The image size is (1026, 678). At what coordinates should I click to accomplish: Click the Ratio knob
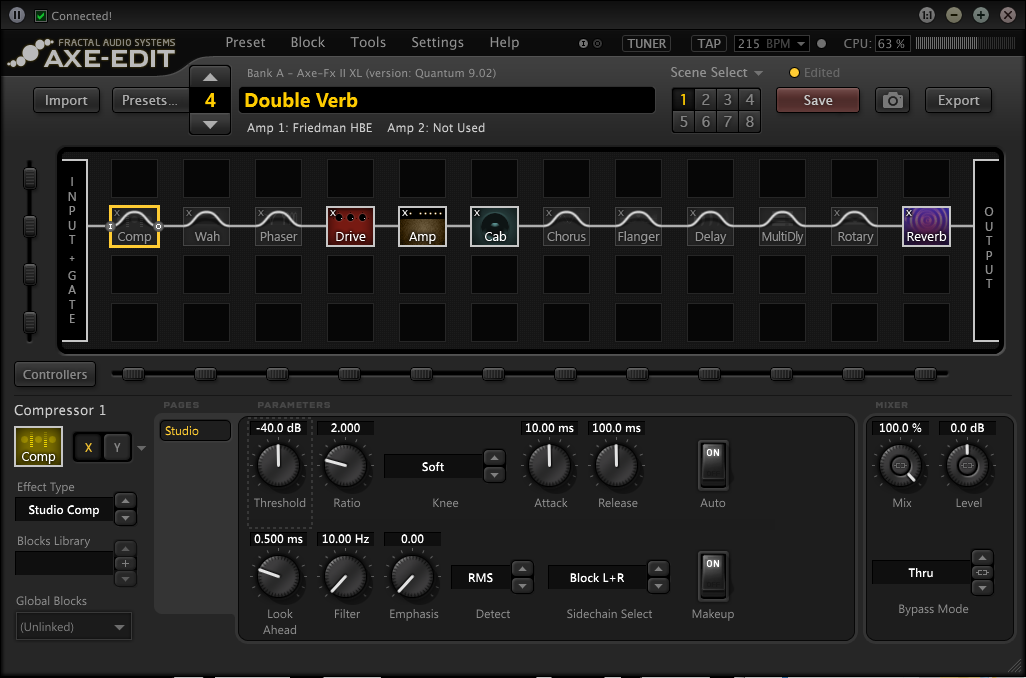pos(346,465)
